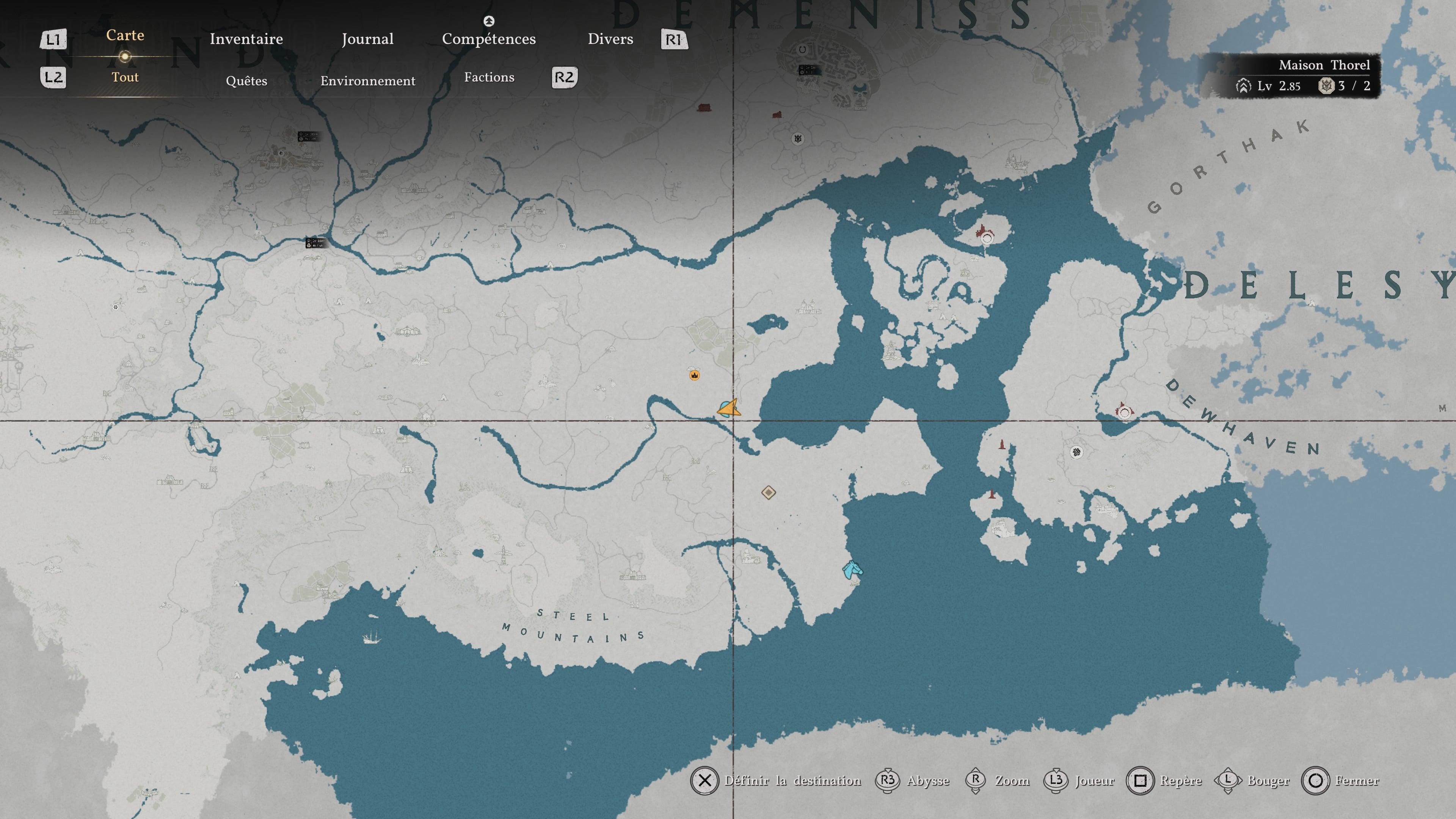Screen dimensions: 1456x819
Task: Filter the map by Environnement
Action: tap(367, 81)
